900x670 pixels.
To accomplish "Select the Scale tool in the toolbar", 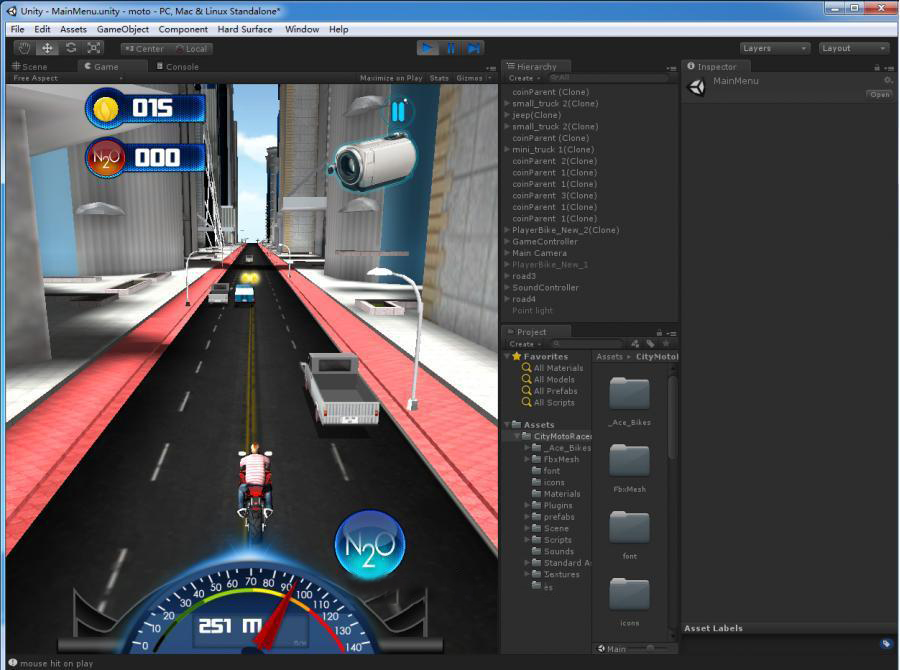I will (94, 48).
